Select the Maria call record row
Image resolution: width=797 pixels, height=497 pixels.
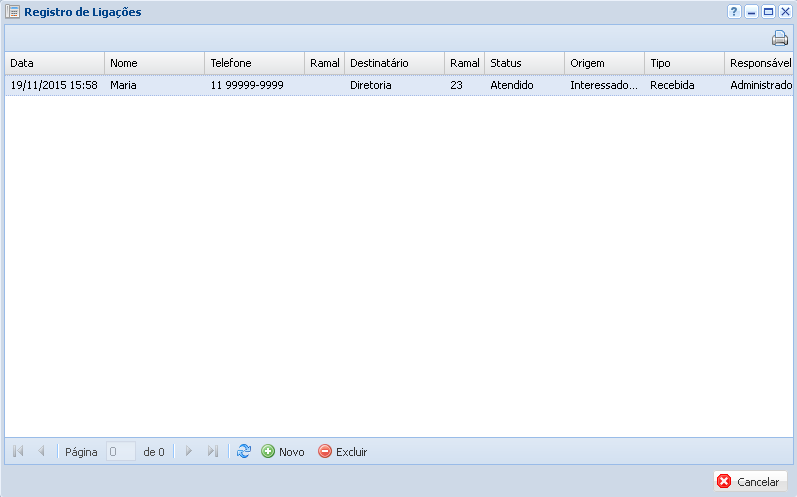(x=300, y=85)
